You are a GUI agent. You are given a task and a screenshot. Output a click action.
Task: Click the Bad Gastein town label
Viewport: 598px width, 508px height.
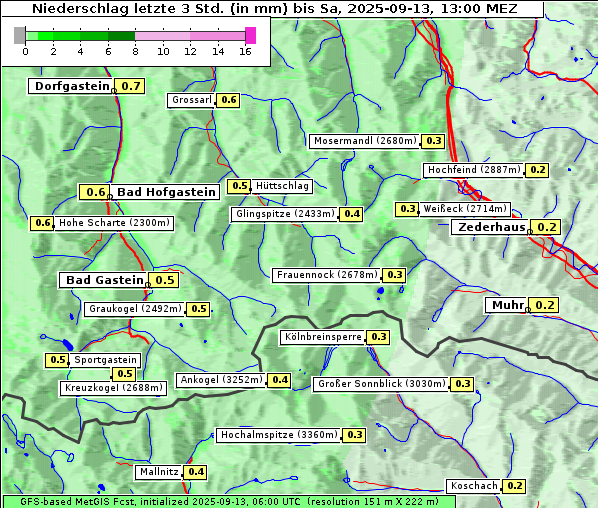pyautogui.click(x=104, y=280)
